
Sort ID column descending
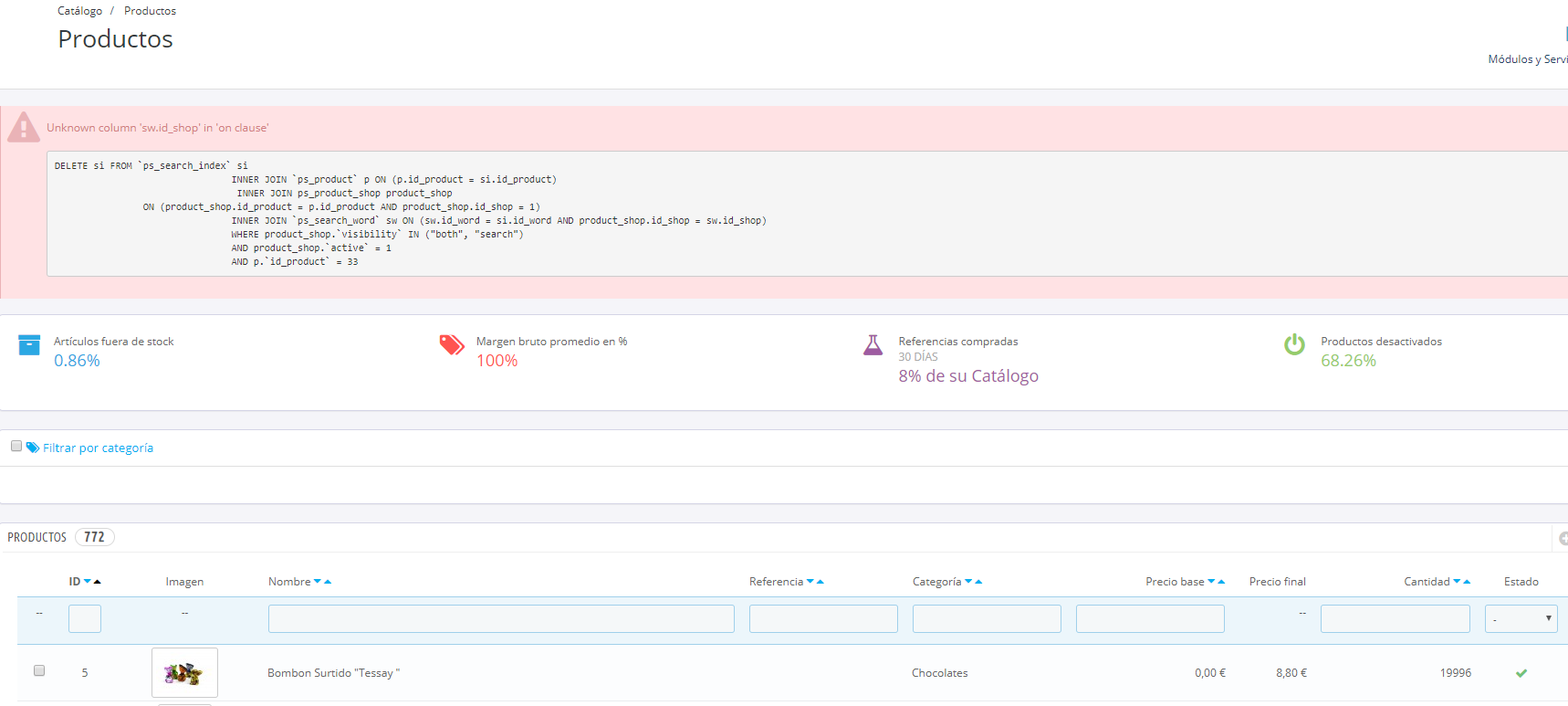pos(88,582)
